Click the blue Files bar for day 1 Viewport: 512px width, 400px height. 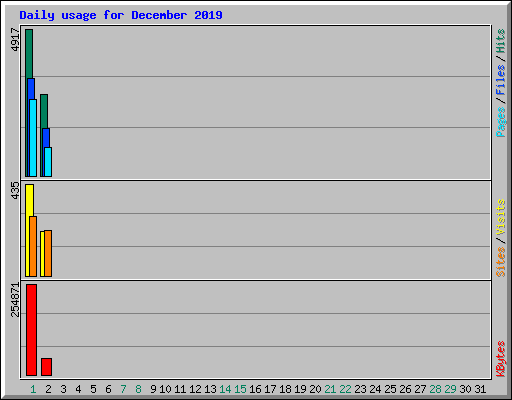31,89
